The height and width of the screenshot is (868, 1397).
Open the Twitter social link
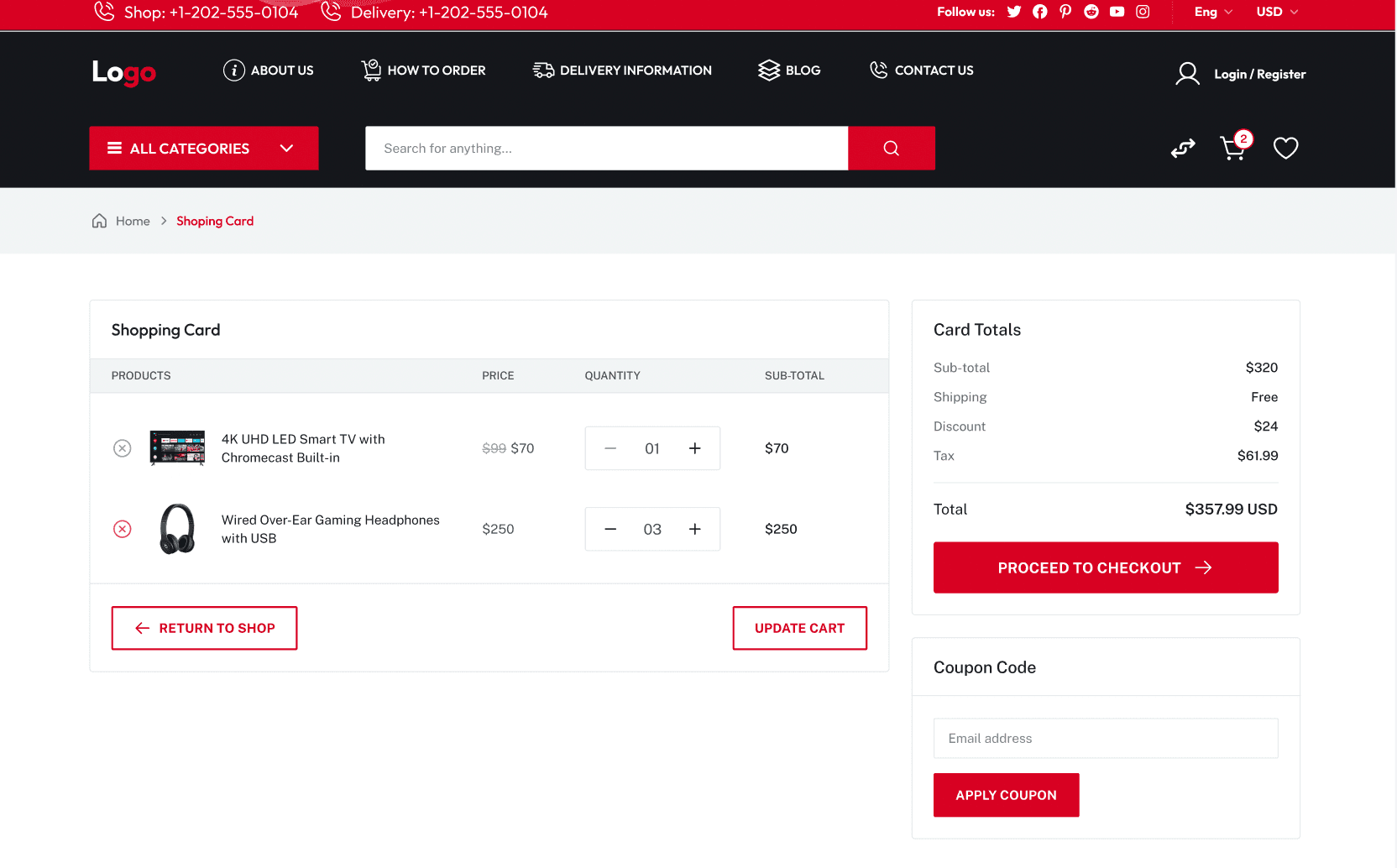(1014, 12)
